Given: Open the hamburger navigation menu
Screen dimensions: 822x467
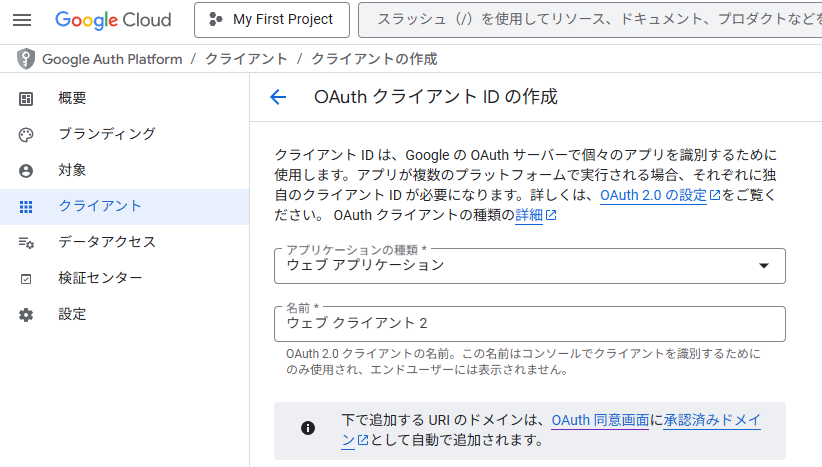Looking at the screenshot, I should 22,20.
